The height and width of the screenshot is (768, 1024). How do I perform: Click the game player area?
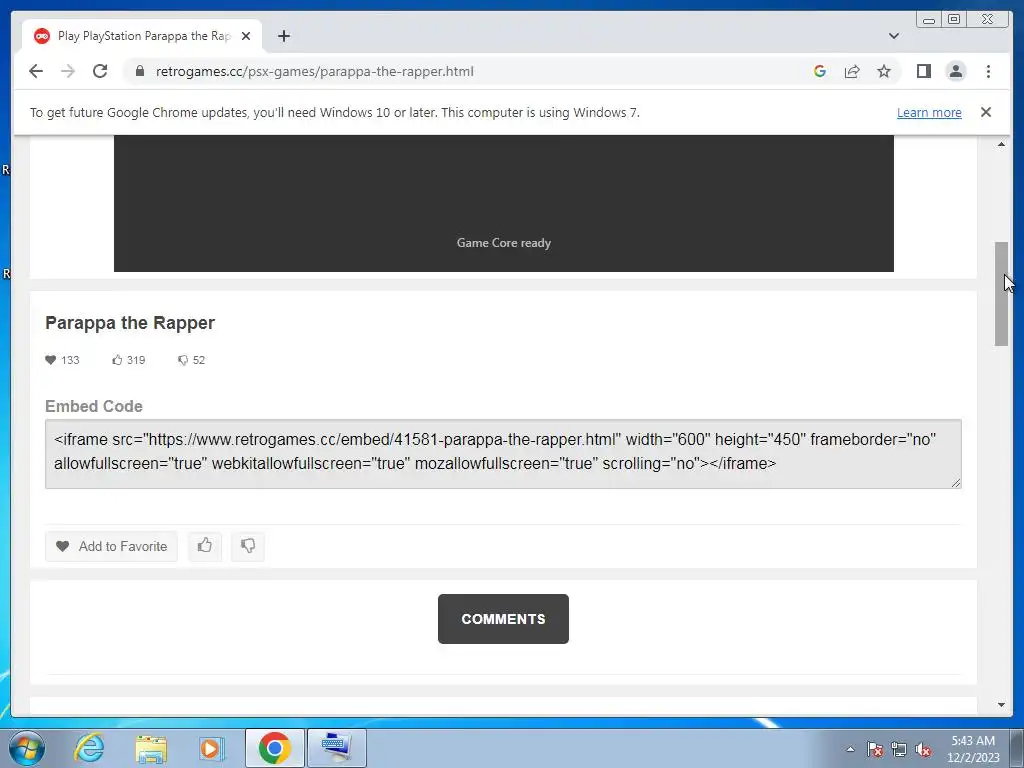[x=504, y=203]
